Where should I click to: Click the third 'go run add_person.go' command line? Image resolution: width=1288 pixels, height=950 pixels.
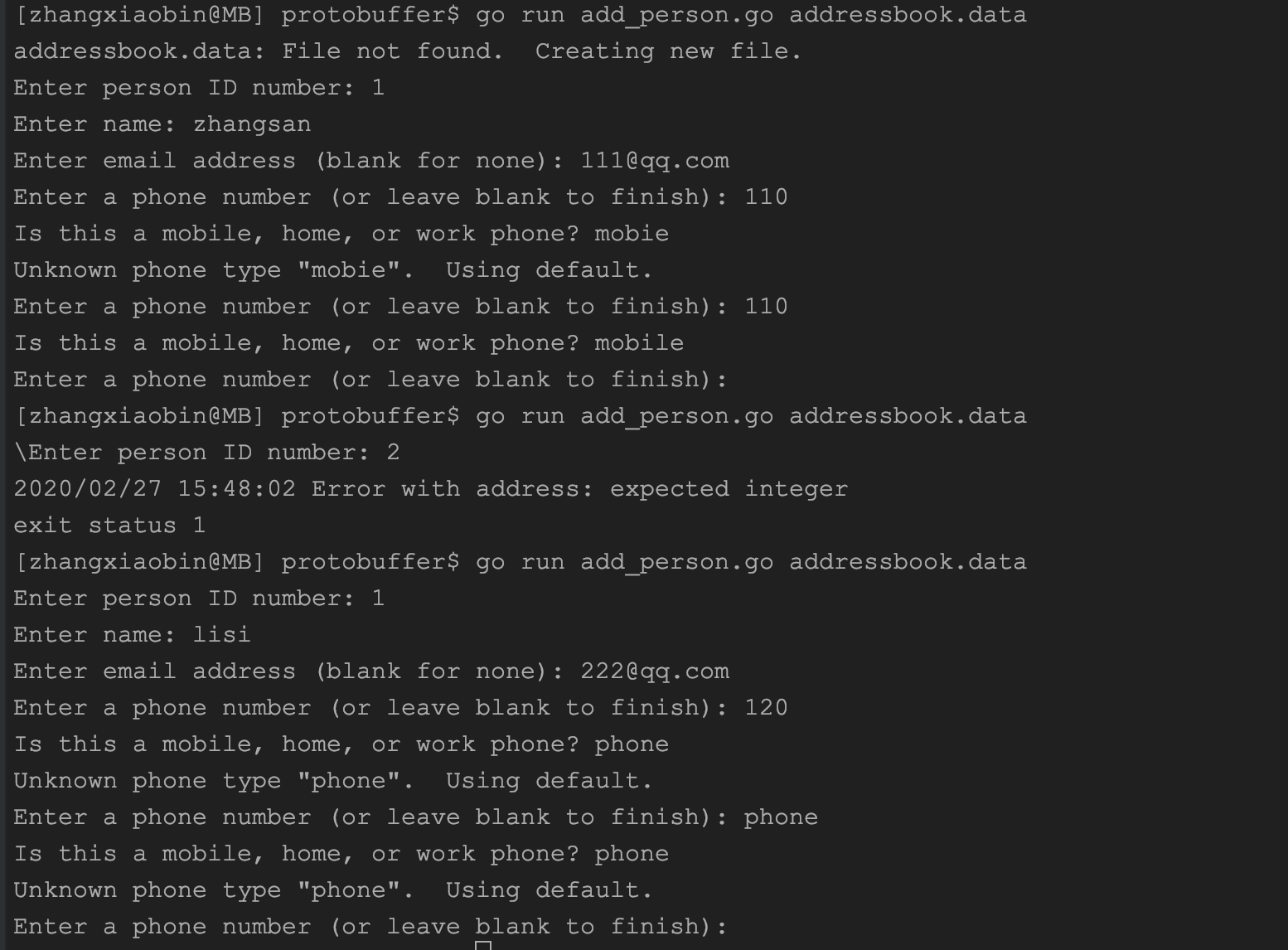click(520, 562)
